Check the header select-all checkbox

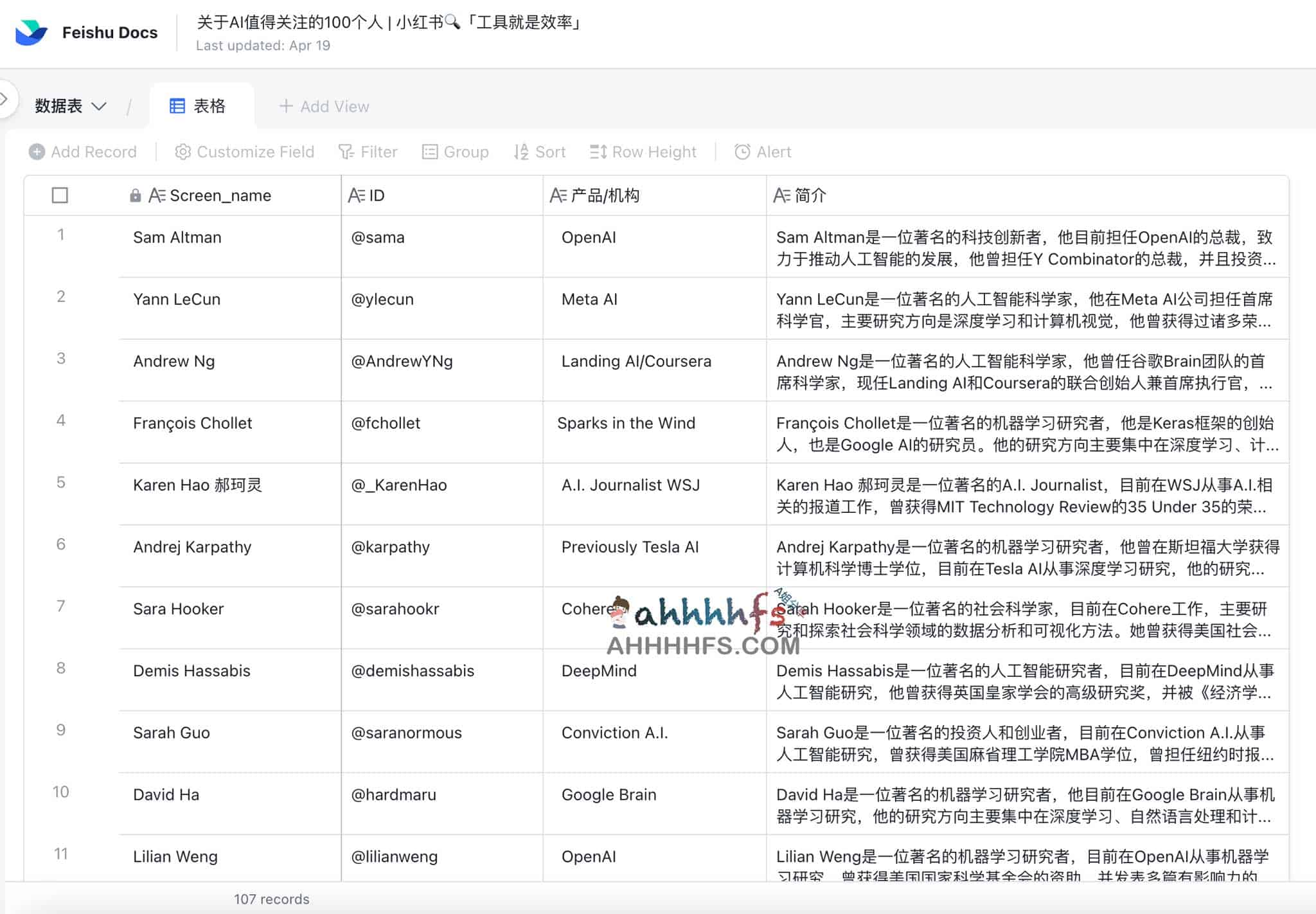tap(60, 195)
